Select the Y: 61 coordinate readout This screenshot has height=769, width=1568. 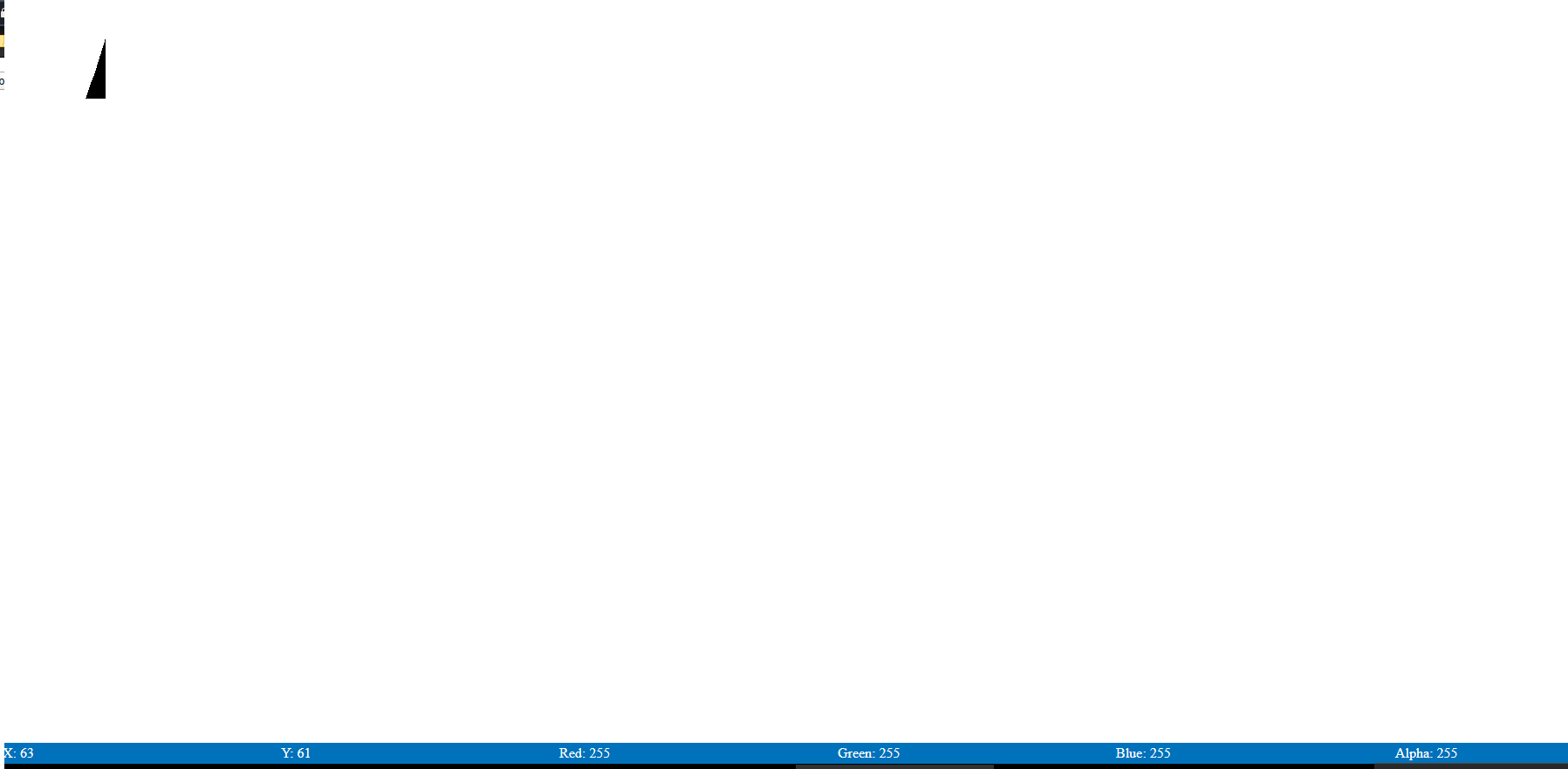click(296, 752)
